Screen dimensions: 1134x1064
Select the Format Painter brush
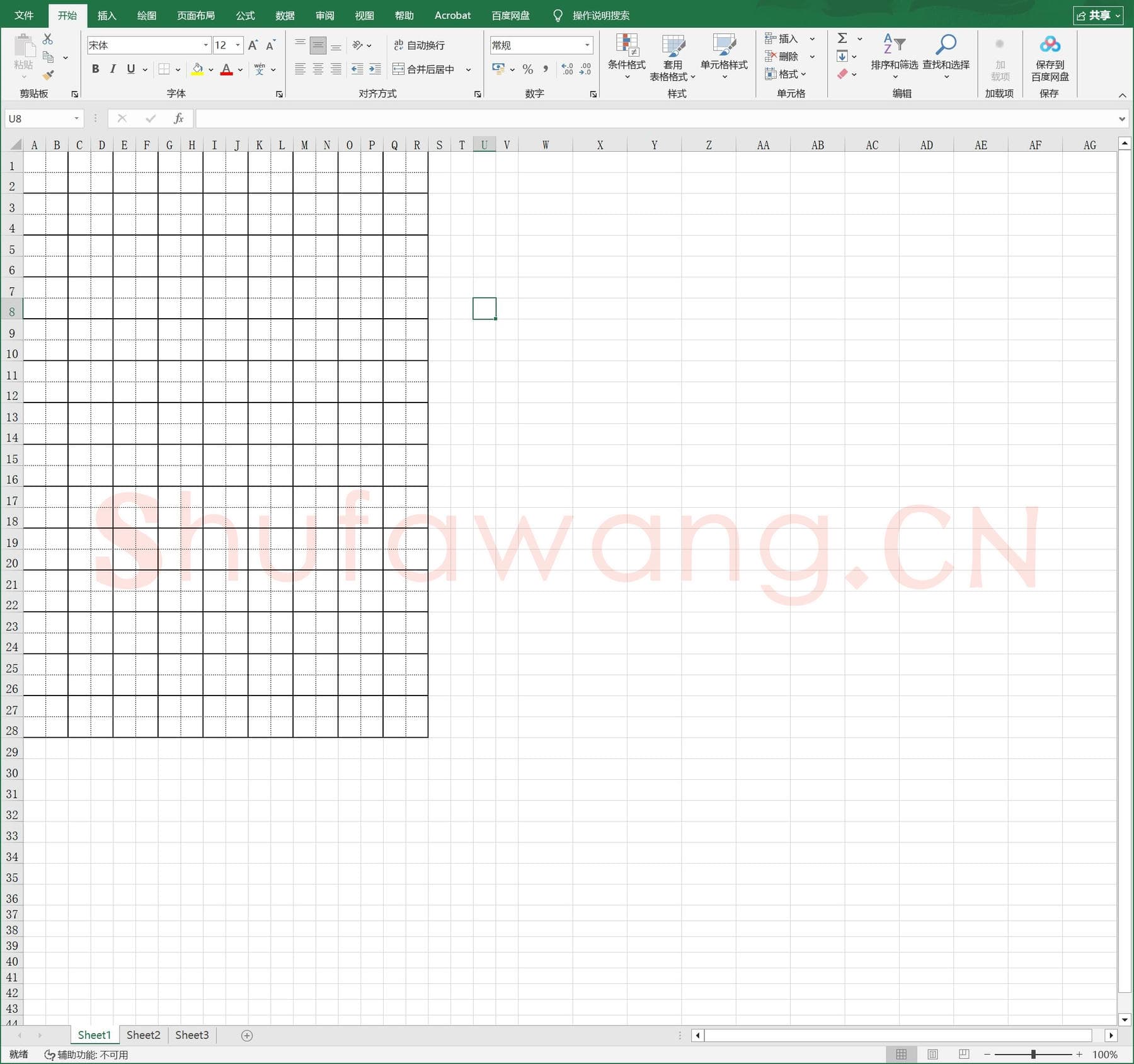[48, 75]
